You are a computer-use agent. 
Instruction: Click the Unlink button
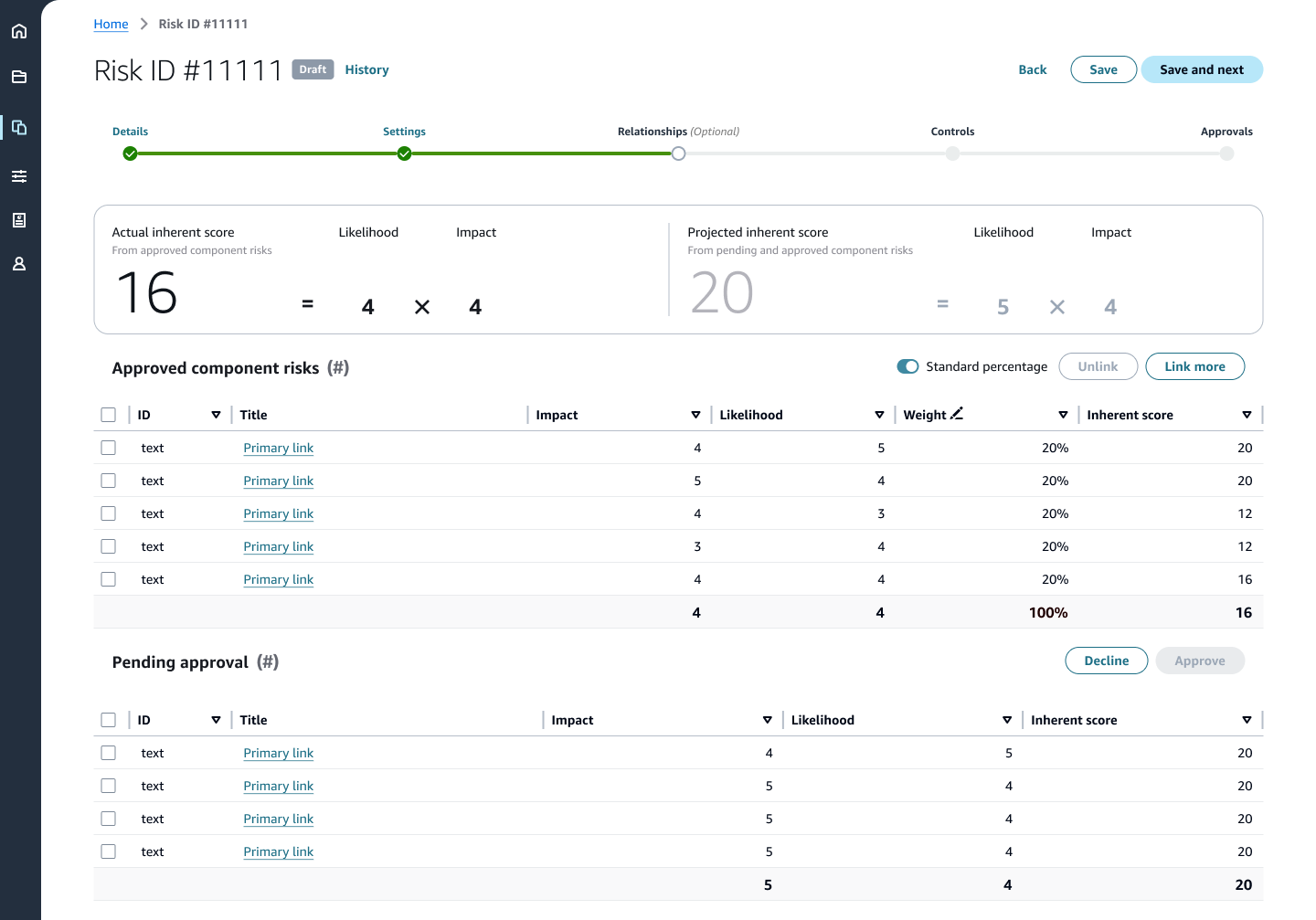[1098, 366]
